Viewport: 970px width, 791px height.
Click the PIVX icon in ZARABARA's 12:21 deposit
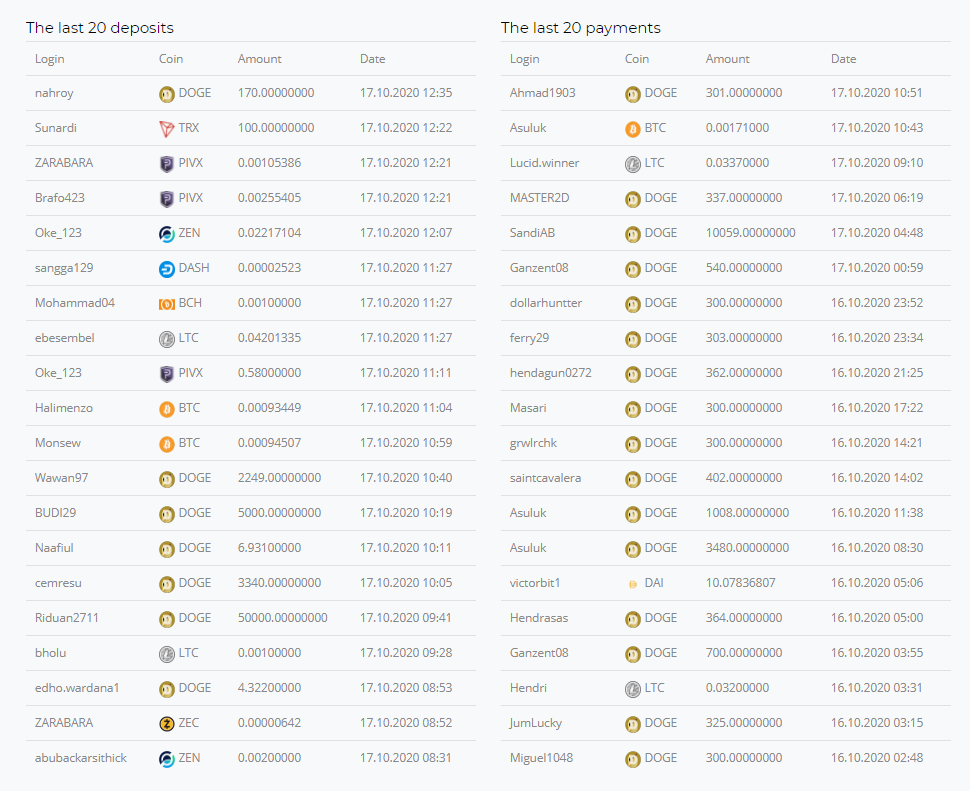pyautogui.click(x=166, y=164)
